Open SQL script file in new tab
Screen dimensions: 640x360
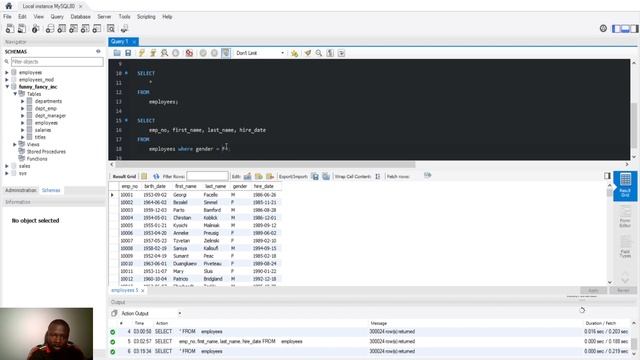[x=22, y=29]
